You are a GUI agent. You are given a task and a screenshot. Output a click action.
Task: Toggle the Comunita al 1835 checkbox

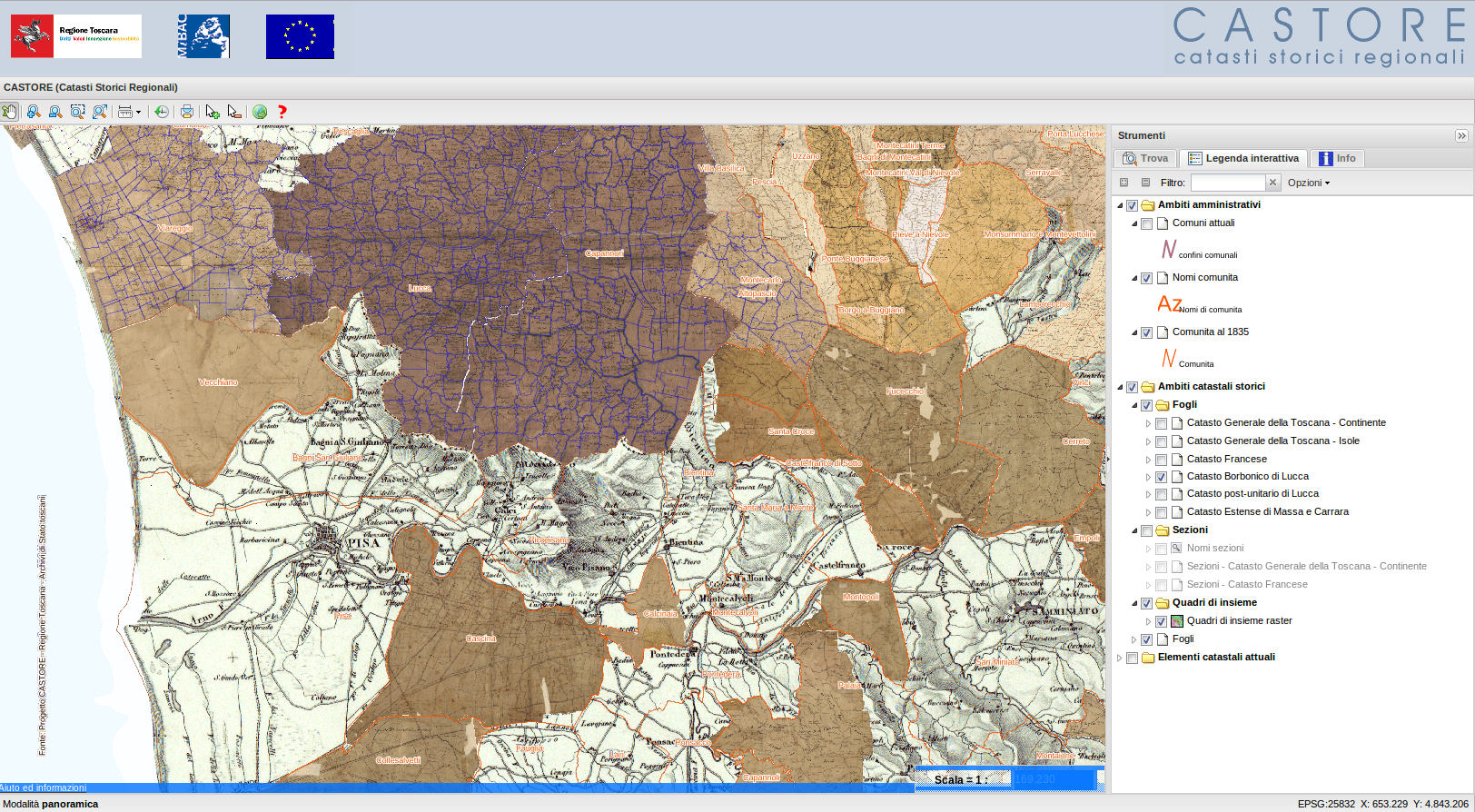(1147, 332)
